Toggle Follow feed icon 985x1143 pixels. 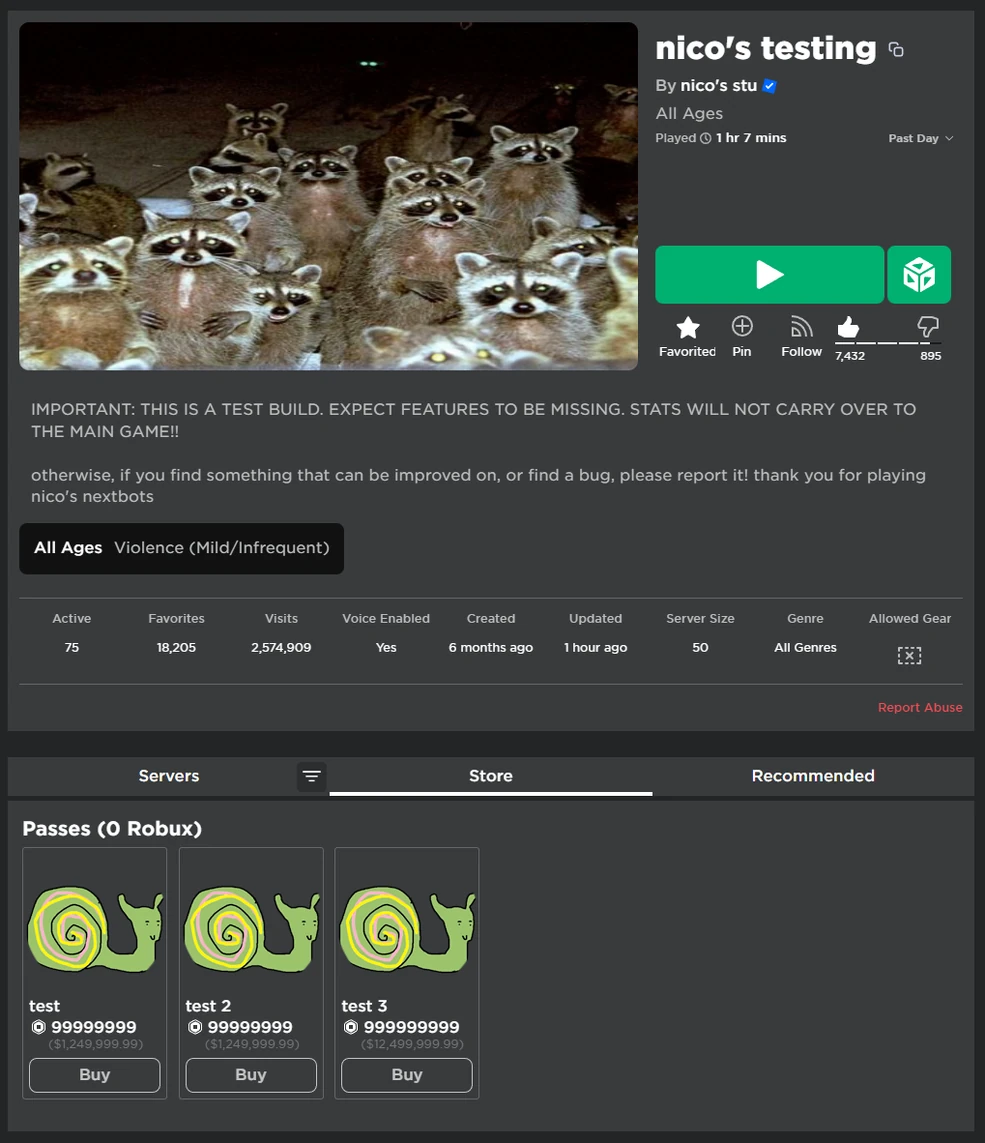pos(801,327)
